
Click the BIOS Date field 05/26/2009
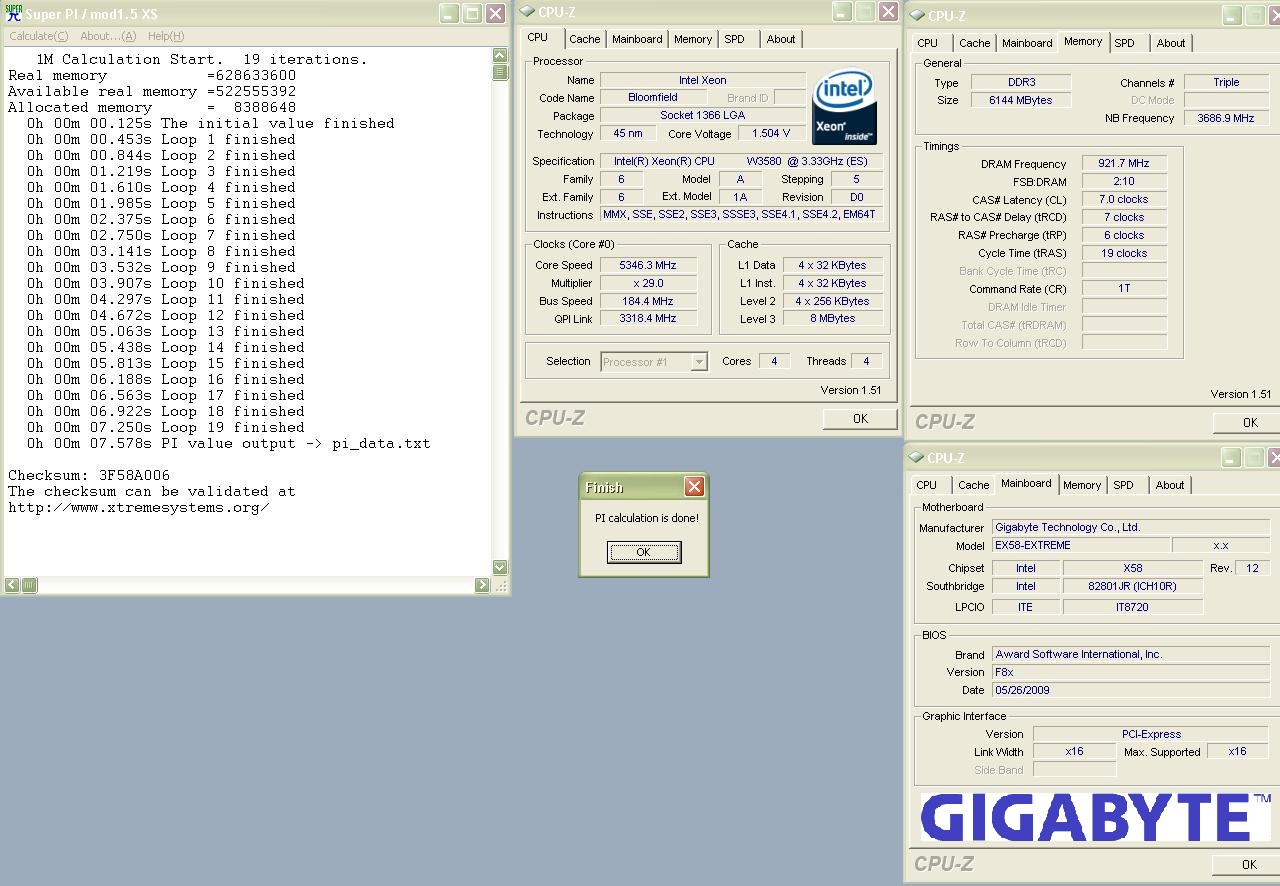coord(1129,690)
